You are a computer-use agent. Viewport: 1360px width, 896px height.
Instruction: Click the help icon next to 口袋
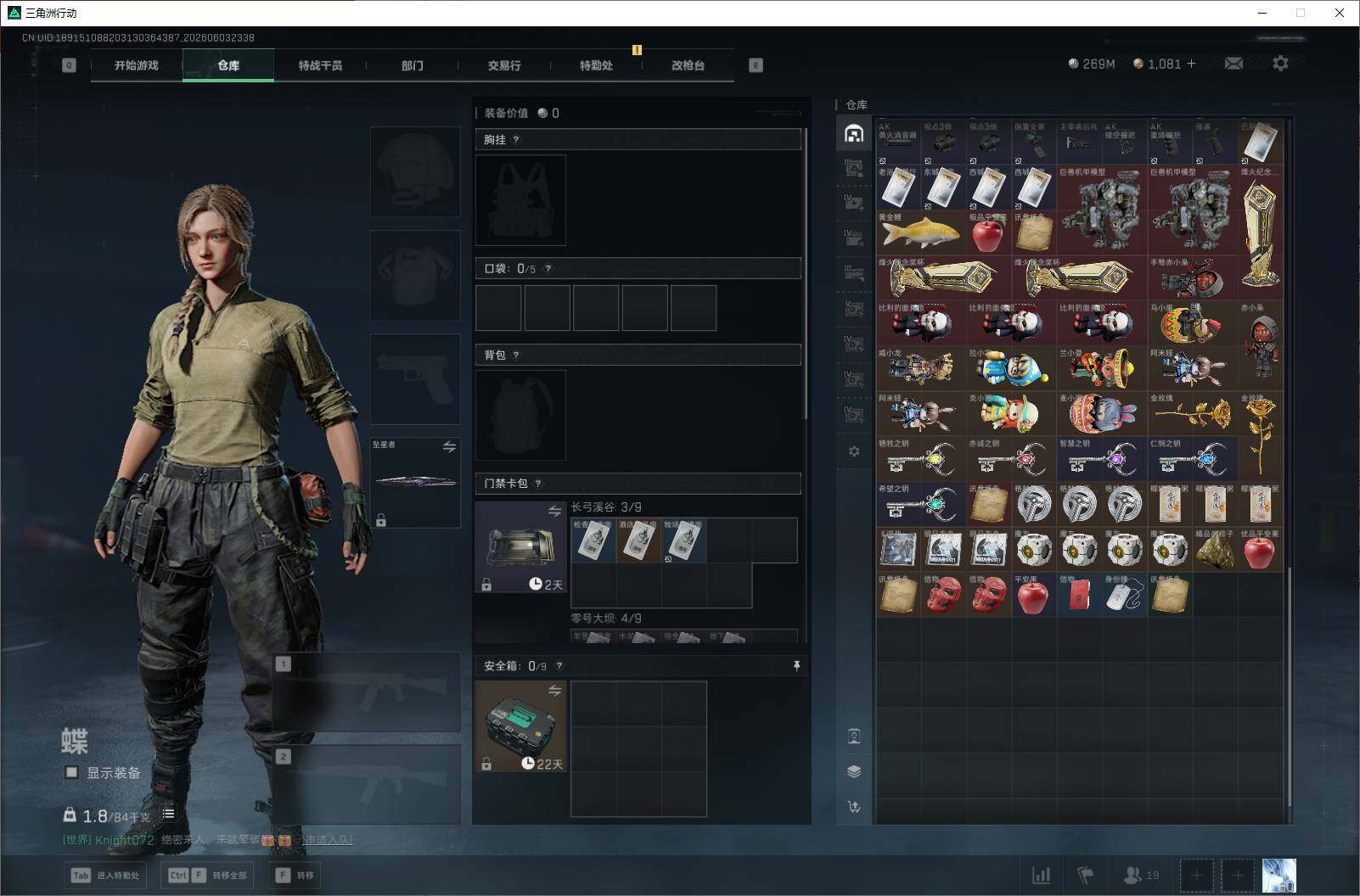[548, 269]
